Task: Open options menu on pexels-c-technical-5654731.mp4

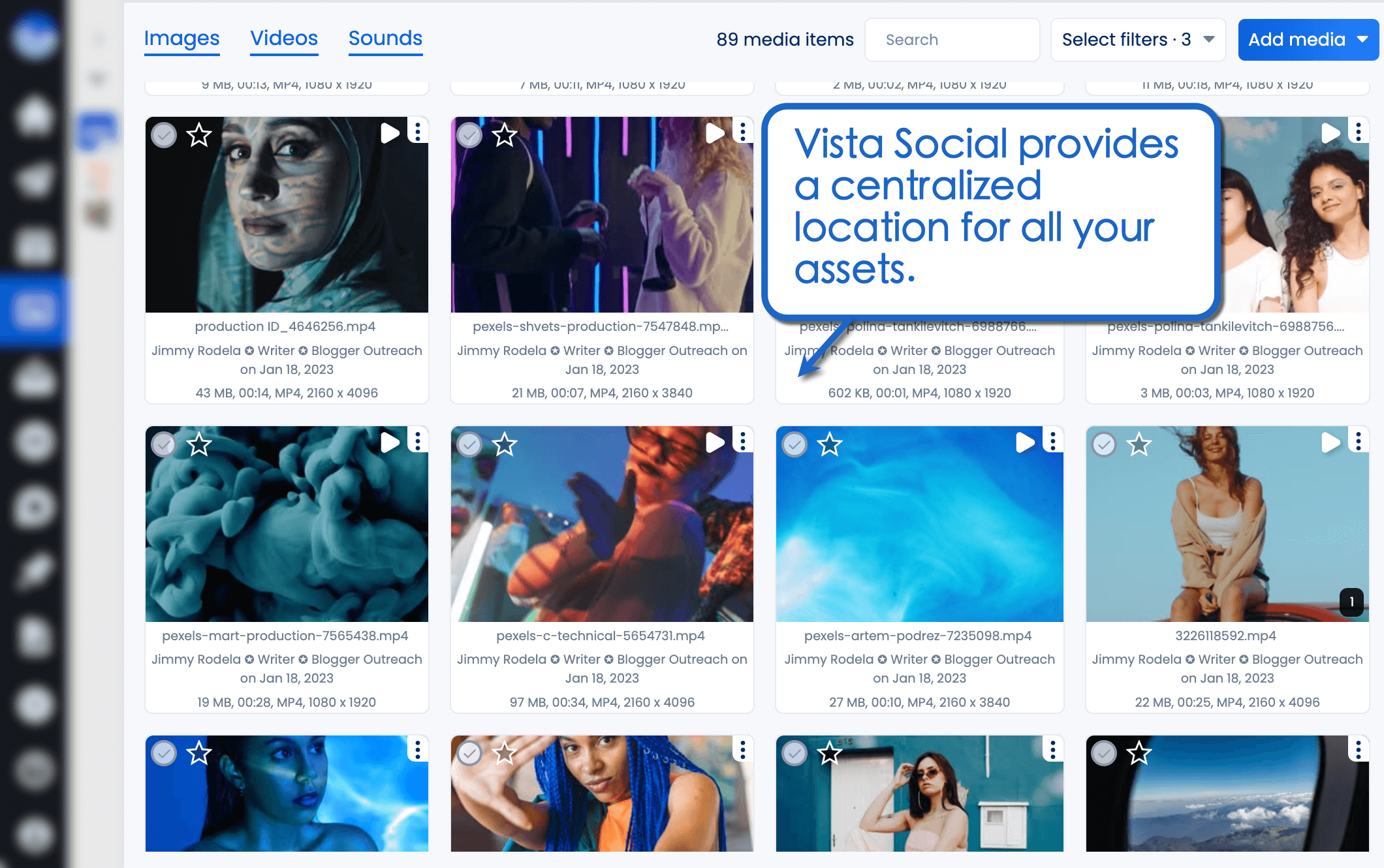Action: 742,441
